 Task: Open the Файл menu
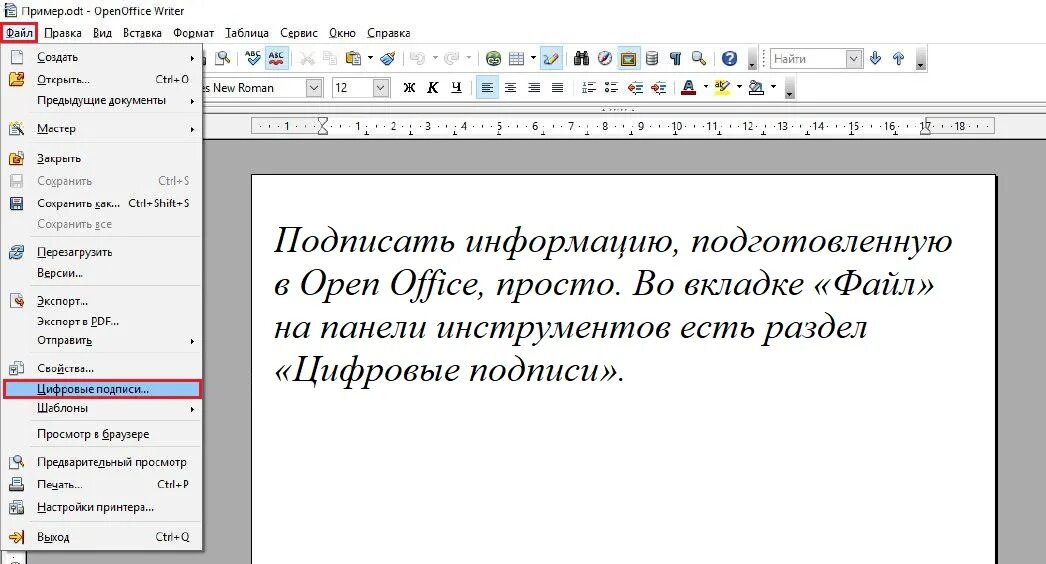point(19,33)
